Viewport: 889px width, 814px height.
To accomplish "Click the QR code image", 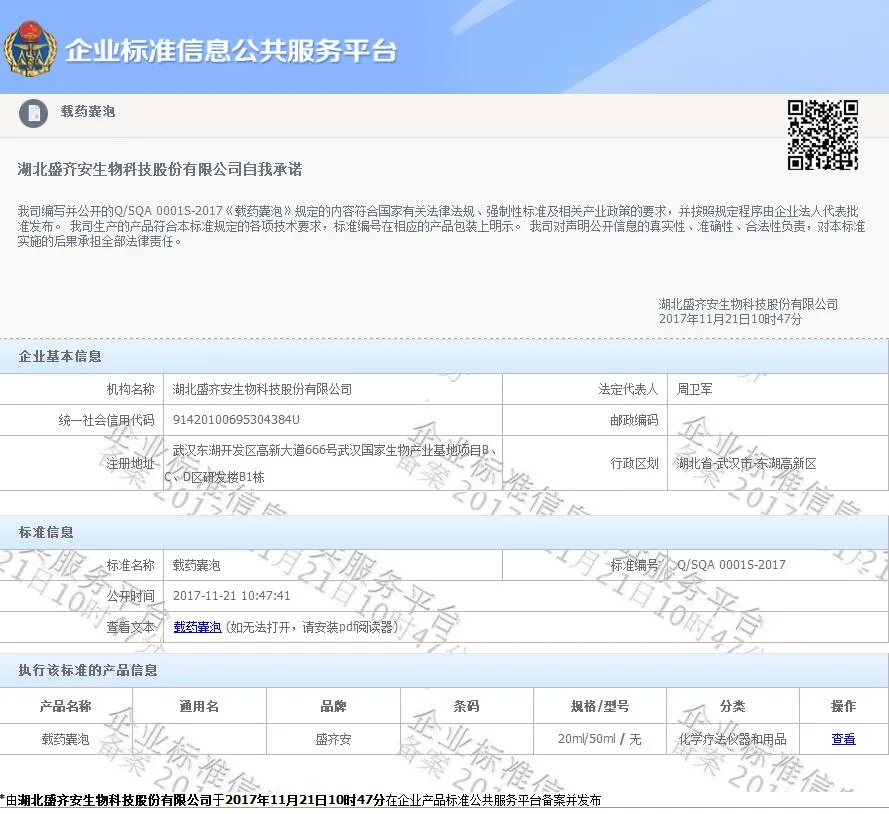I will click(822, 135).
